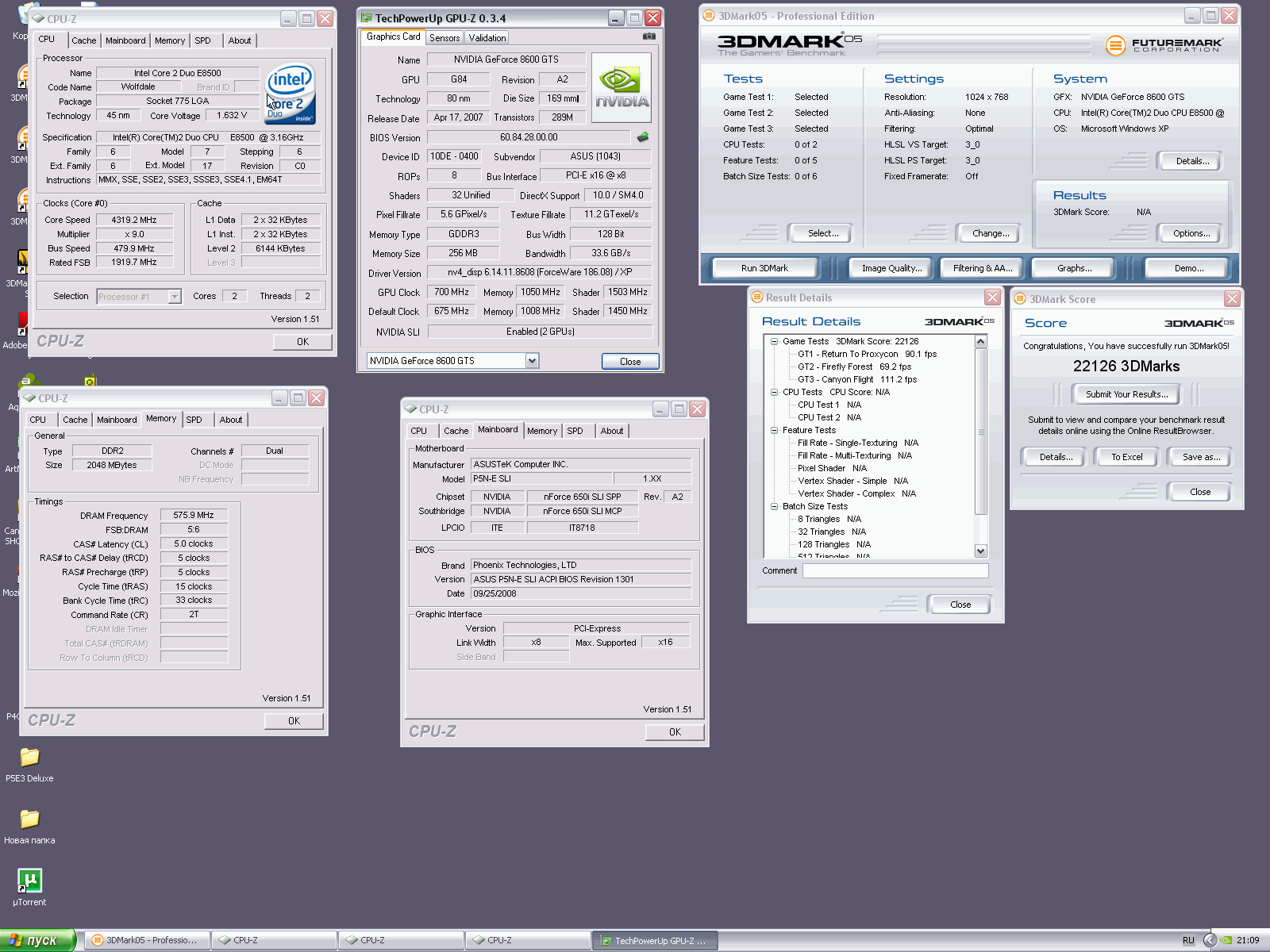The width and height of the screenshot is (1270, 952).
Task: Switch to 3DMark05 taskbar item
Action: tap(147, 940)
